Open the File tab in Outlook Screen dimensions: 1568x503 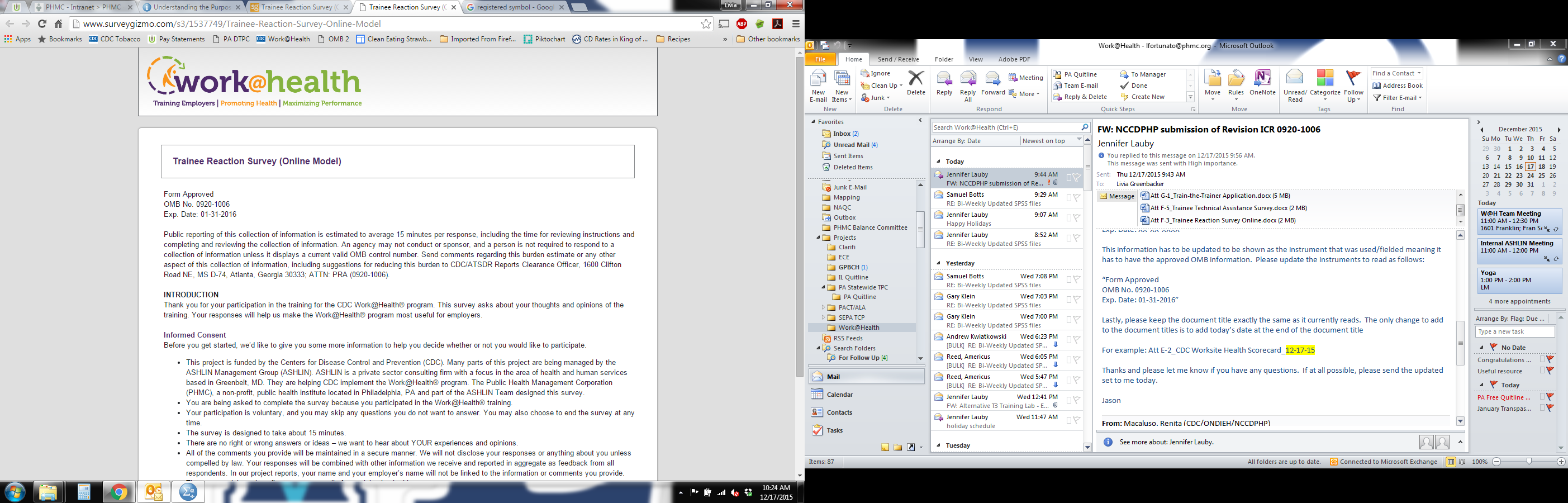click(820, 59)
